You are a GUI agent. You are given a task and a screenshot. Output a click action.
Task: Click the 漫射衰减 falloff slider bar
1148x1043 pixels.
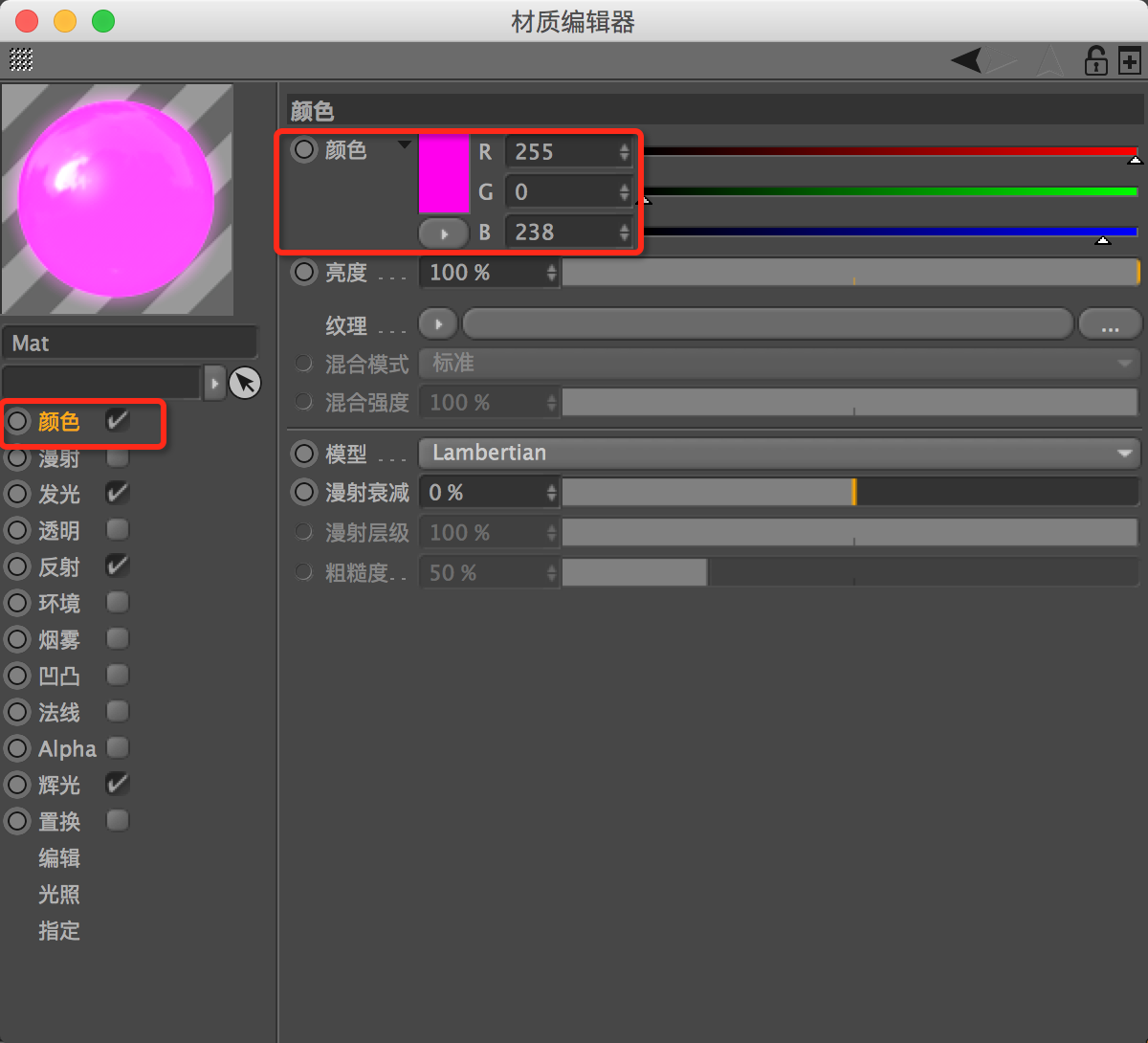850,493
